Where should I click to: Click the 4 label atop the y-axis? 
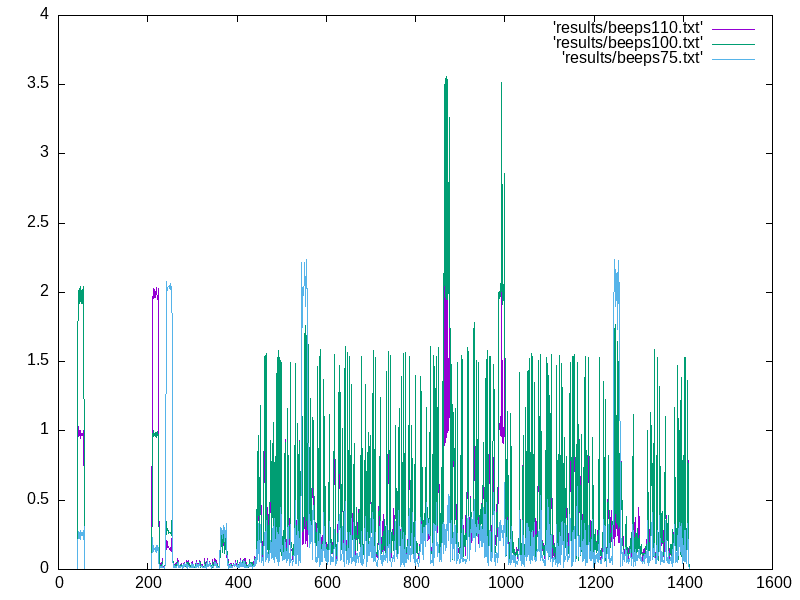click(x=45, y=15)
